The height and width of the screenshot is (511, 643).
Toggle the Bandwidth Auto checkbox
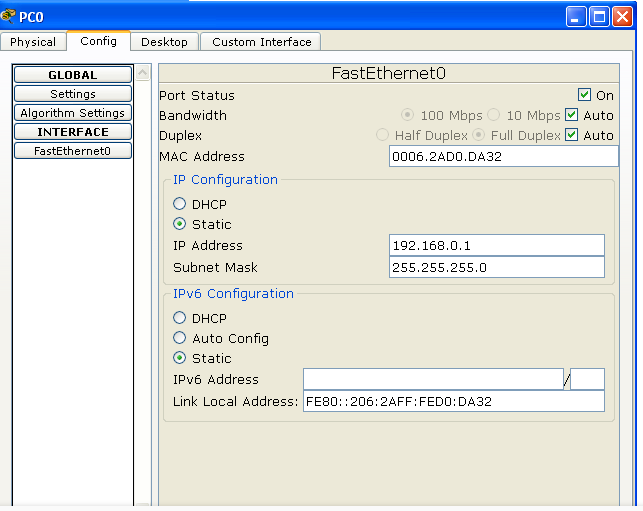(x=571, y=115)
